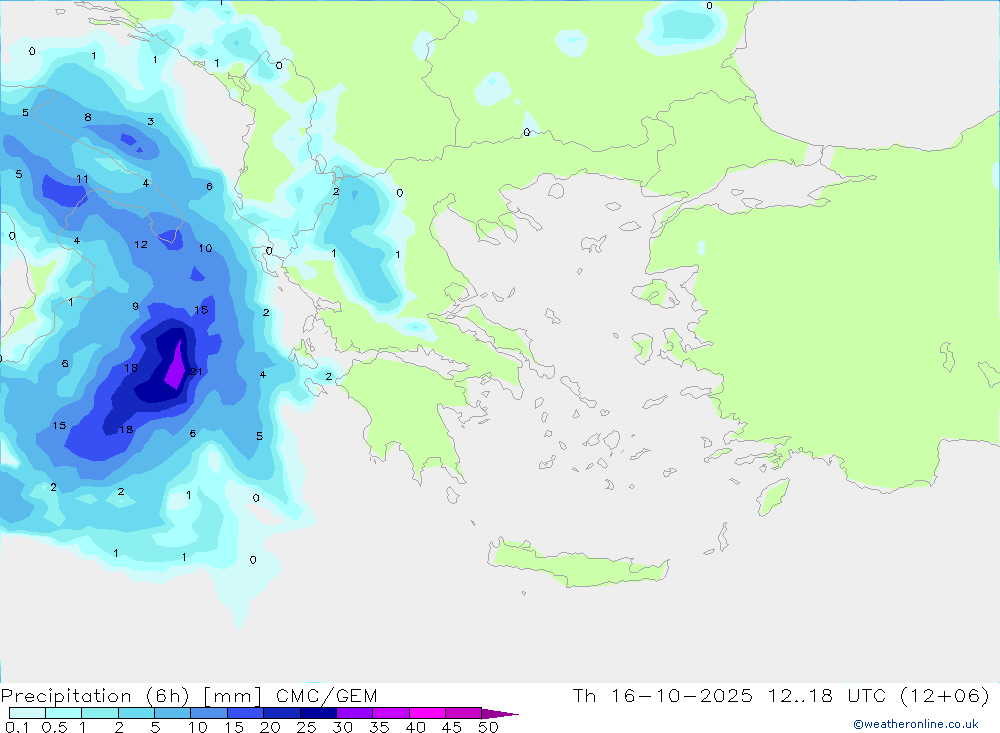
Task: Click the '21' precipitation value on map
Action: point(196,371)
